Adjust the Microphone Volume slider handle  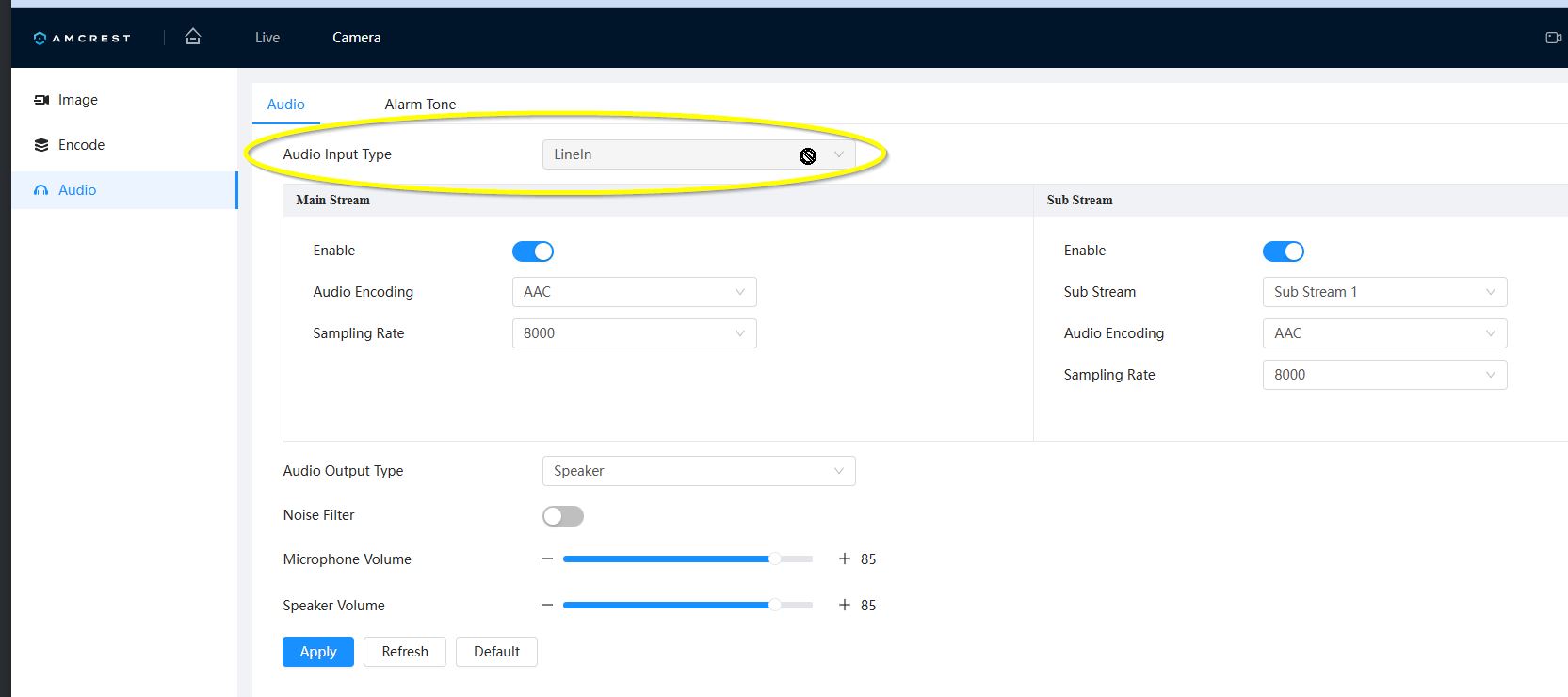tap(775, 559)
